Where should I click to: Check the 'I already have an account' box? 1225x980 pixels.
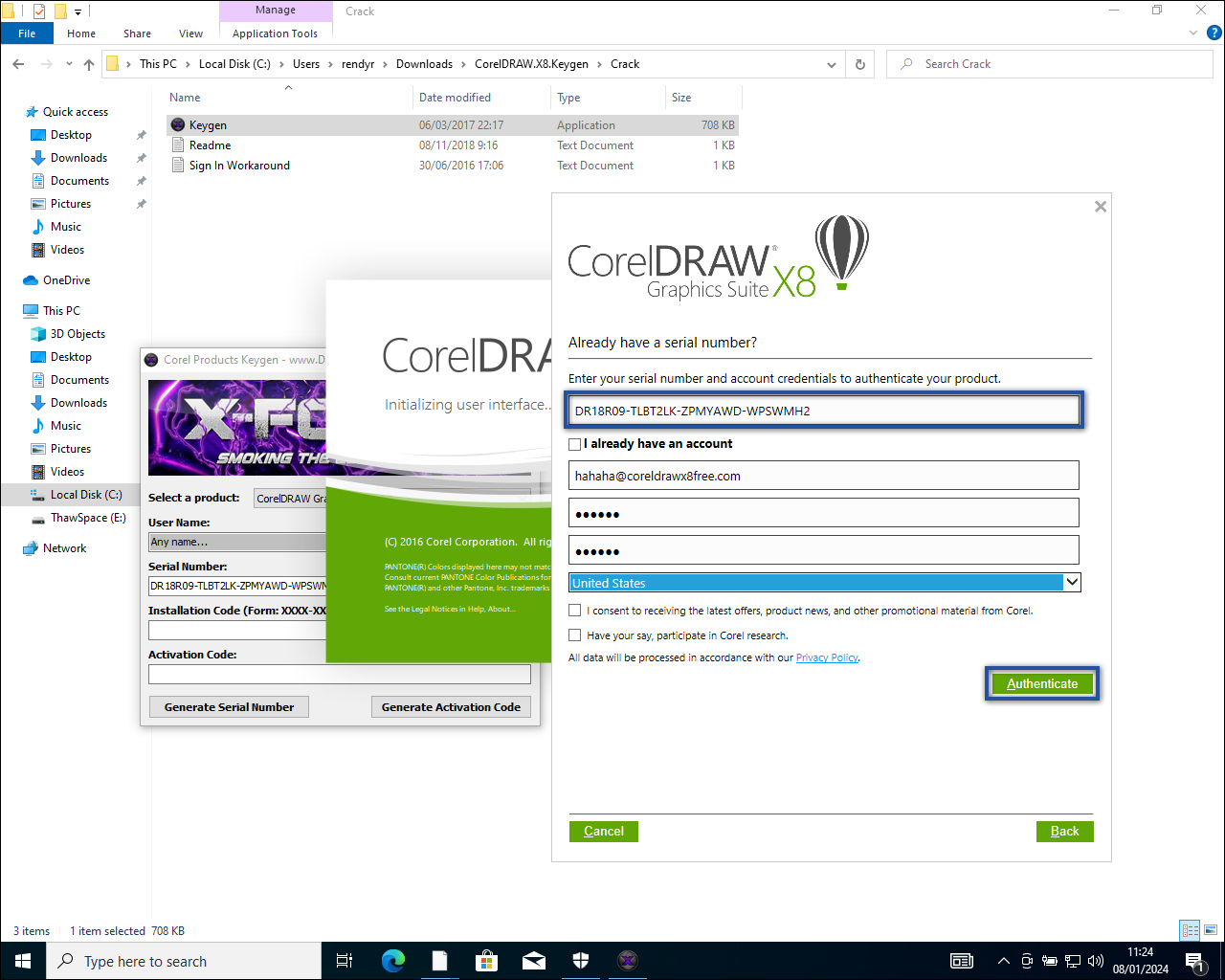tap(574, 444)
